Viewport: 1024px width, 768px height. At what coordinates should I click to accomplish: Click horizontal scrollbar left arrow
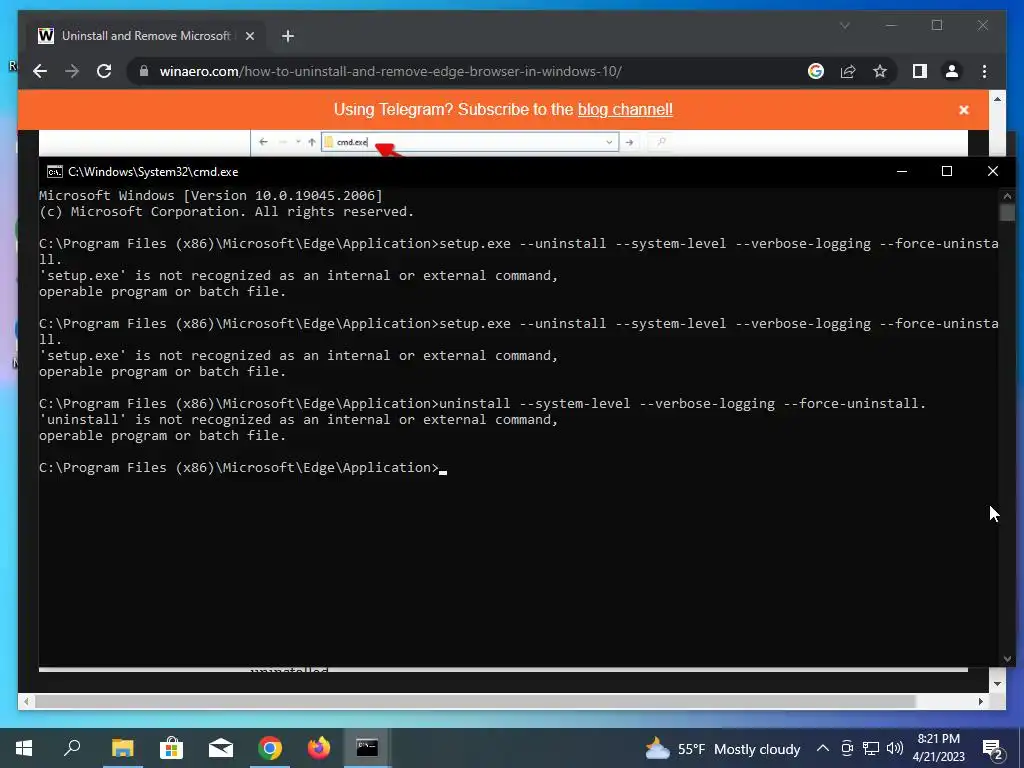pyautogui.click(x=26, y=701)
